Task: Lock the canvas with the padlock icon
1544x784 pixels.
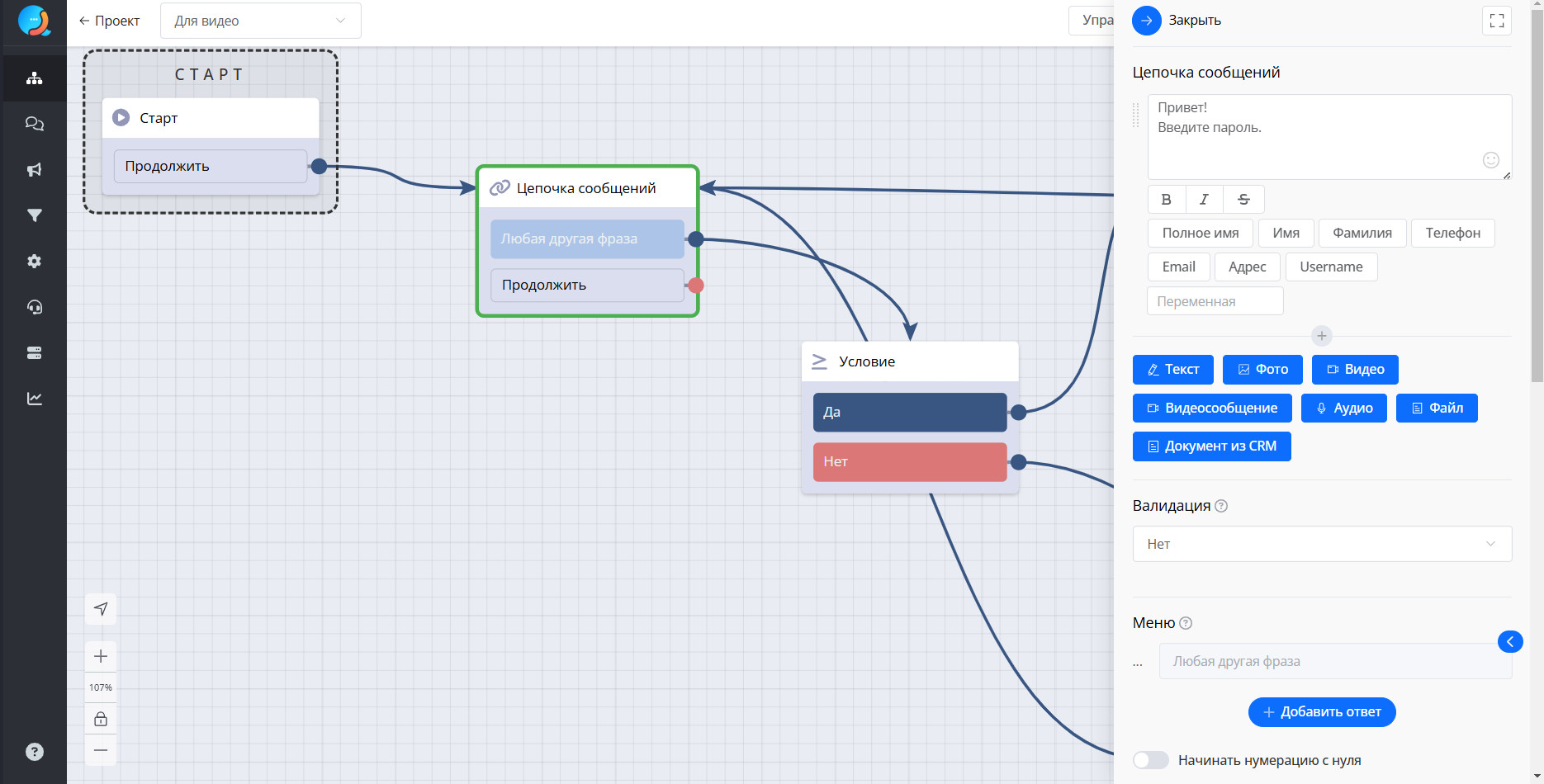Action: [101, 719]
